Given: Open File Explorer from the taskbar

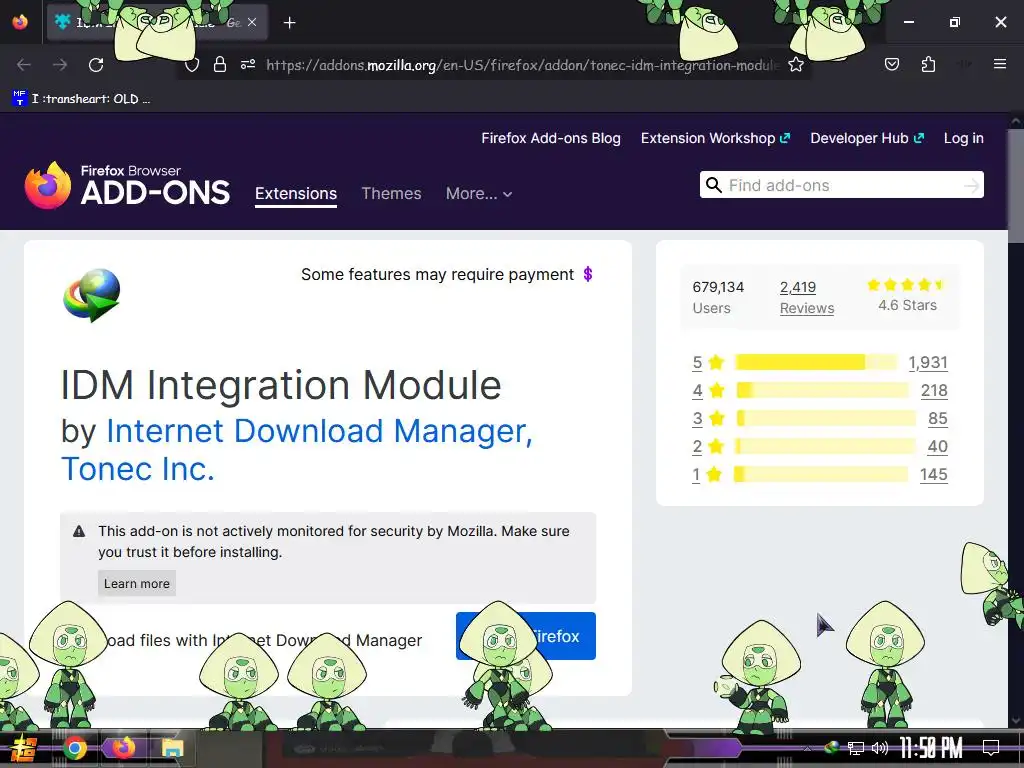Looking at the screenshot, I should [172, 748].
